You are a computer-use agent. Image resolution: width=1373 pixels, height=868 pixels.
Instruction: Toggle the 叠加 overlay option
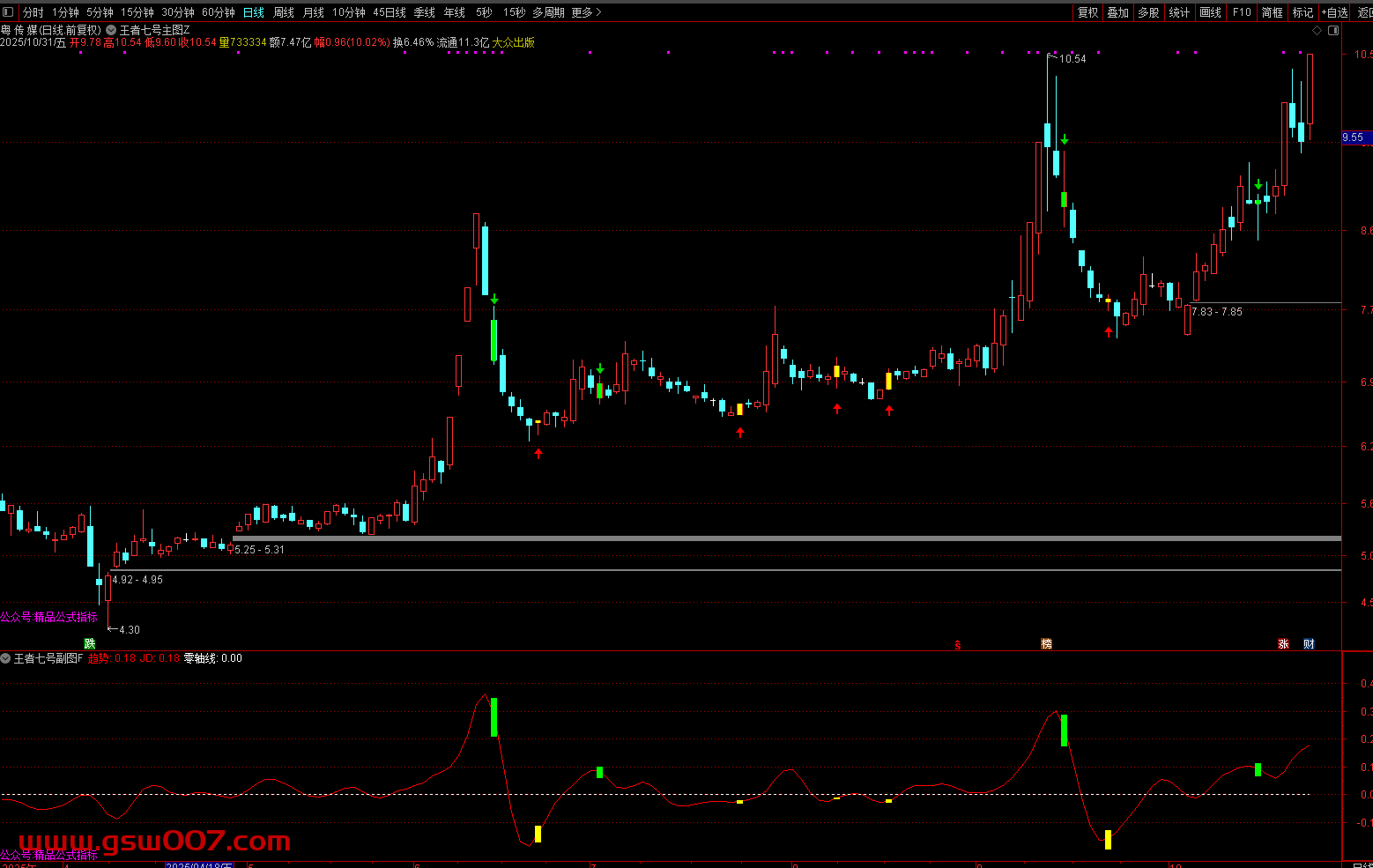click(1118, 12)
